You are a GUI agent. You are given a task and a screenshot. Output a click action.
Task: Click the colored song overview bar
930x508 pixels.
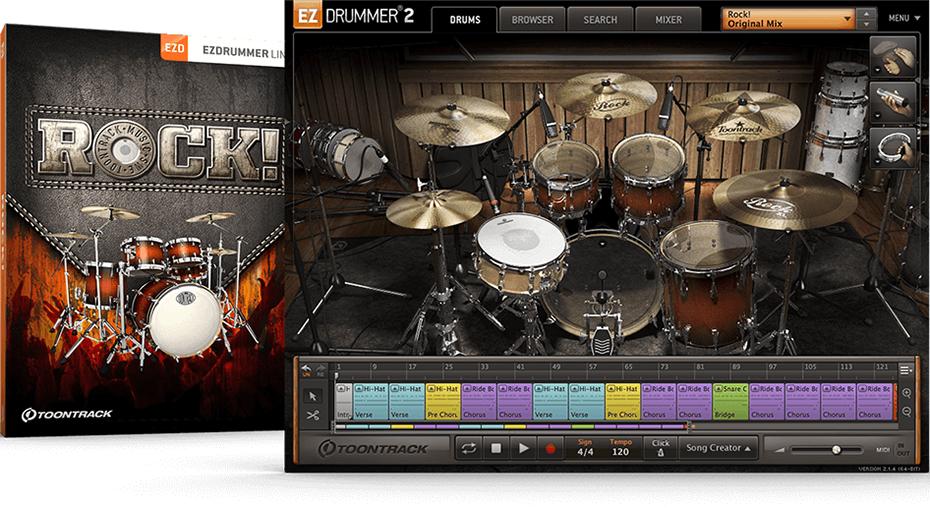(x=512, y=426)
